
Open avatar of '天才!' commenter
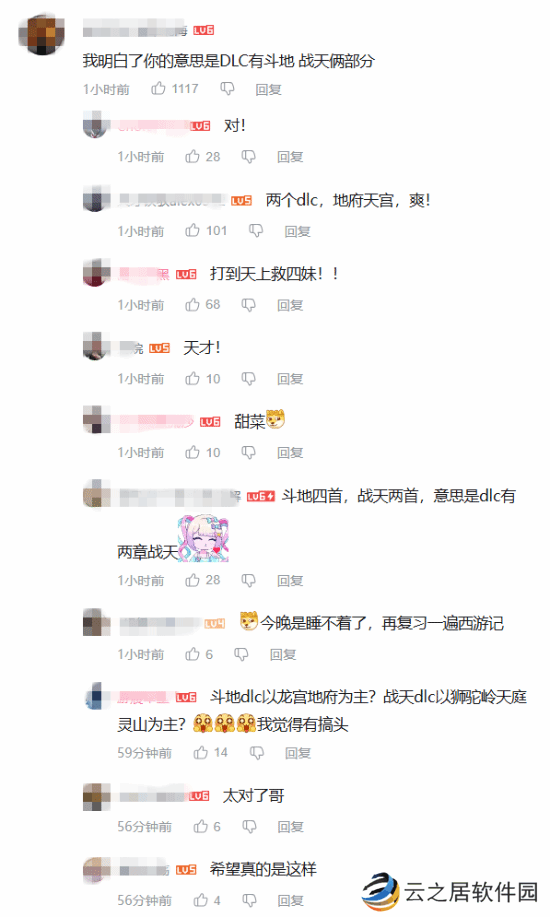click(x=97, y=346)
